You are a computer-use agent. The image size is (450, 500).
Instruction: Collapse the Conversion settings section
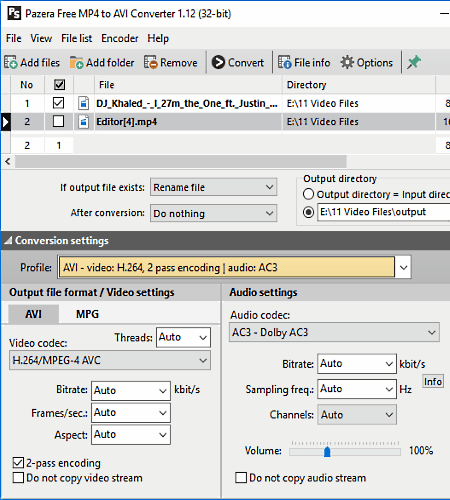coord(8,240)
